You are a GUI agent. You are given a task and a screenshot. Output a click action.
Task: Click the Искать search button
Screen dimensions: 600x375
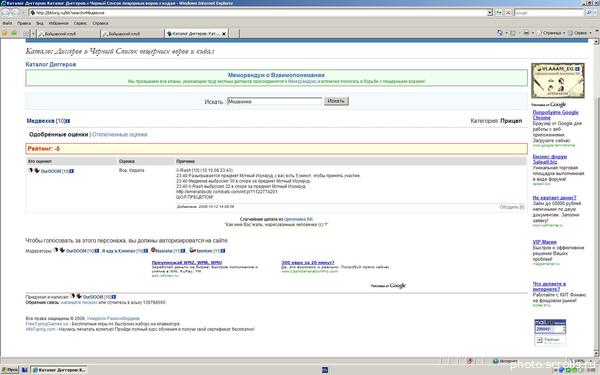point(336,101)
